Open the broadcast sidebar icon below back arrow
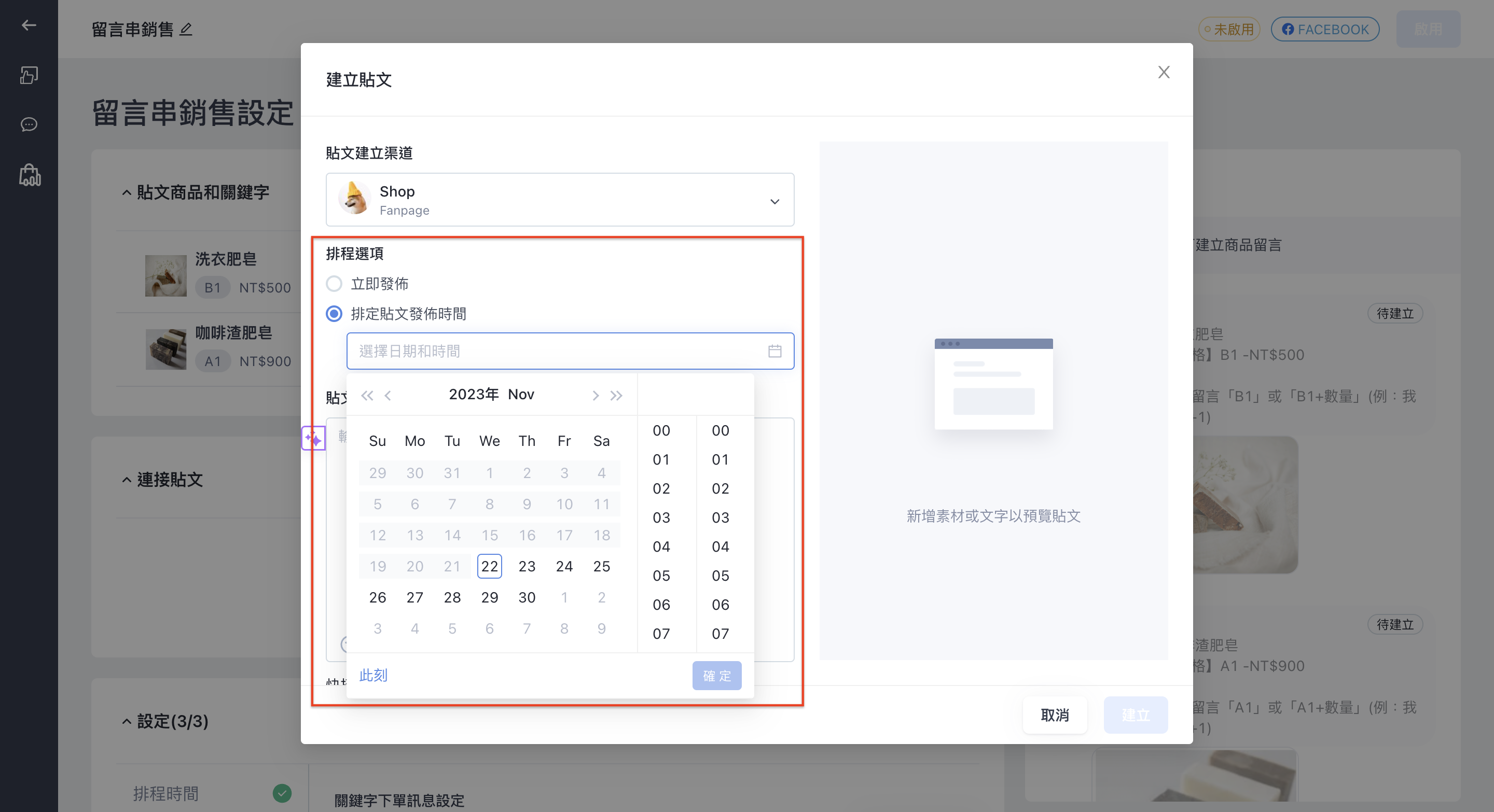This screenshot has height=812, width=1494. click(29, 75)
